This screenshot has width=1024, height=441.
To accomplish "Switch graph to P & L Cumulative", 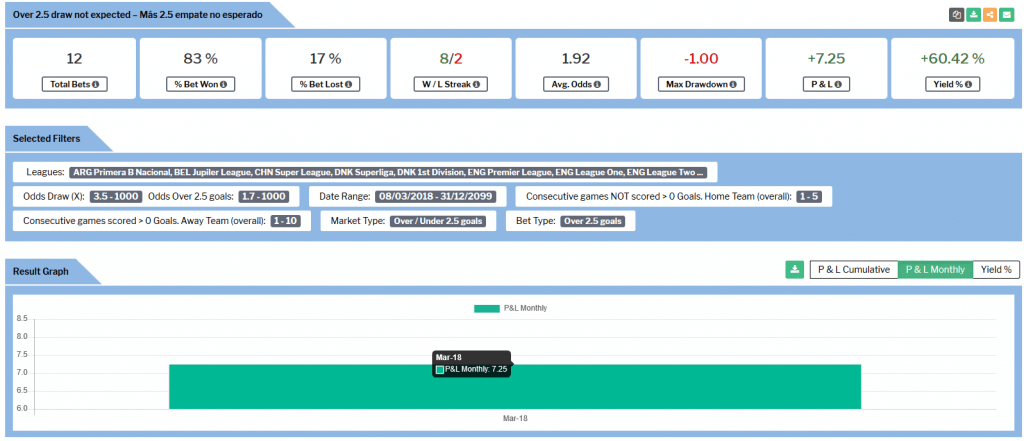I will (854, 269).
